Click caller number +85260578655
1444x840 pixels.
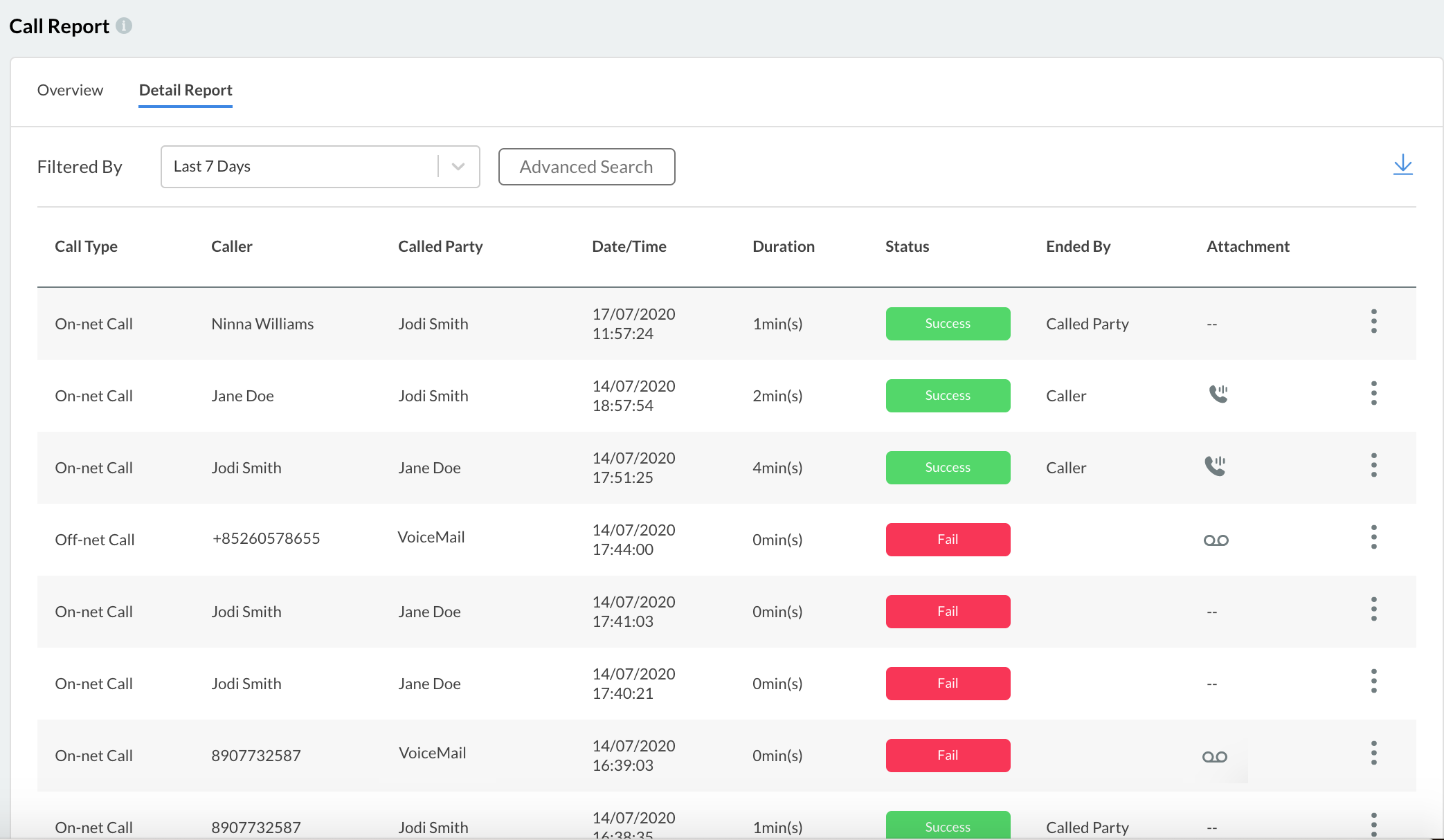[x=266, y=538]
